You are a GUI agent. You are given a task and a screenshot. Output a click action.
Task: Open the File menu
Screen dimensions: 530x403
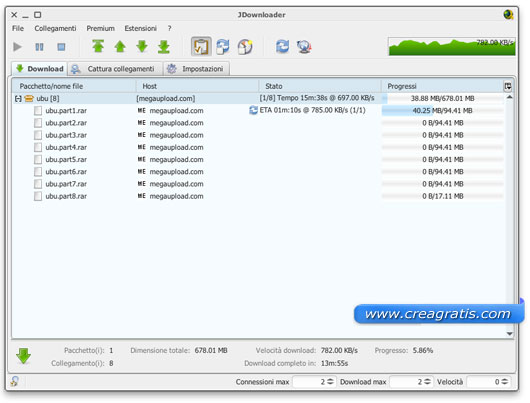click(18, 28)
